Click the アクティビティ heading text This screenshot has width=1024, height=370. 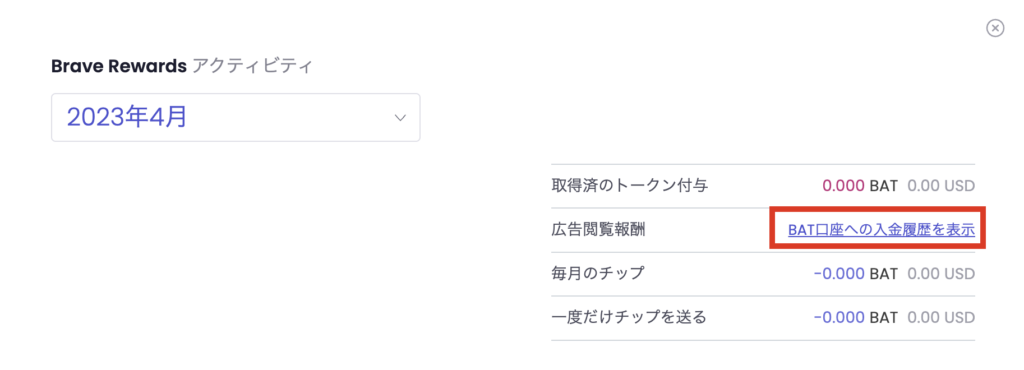pyautogui.click(x=252, y=66)
